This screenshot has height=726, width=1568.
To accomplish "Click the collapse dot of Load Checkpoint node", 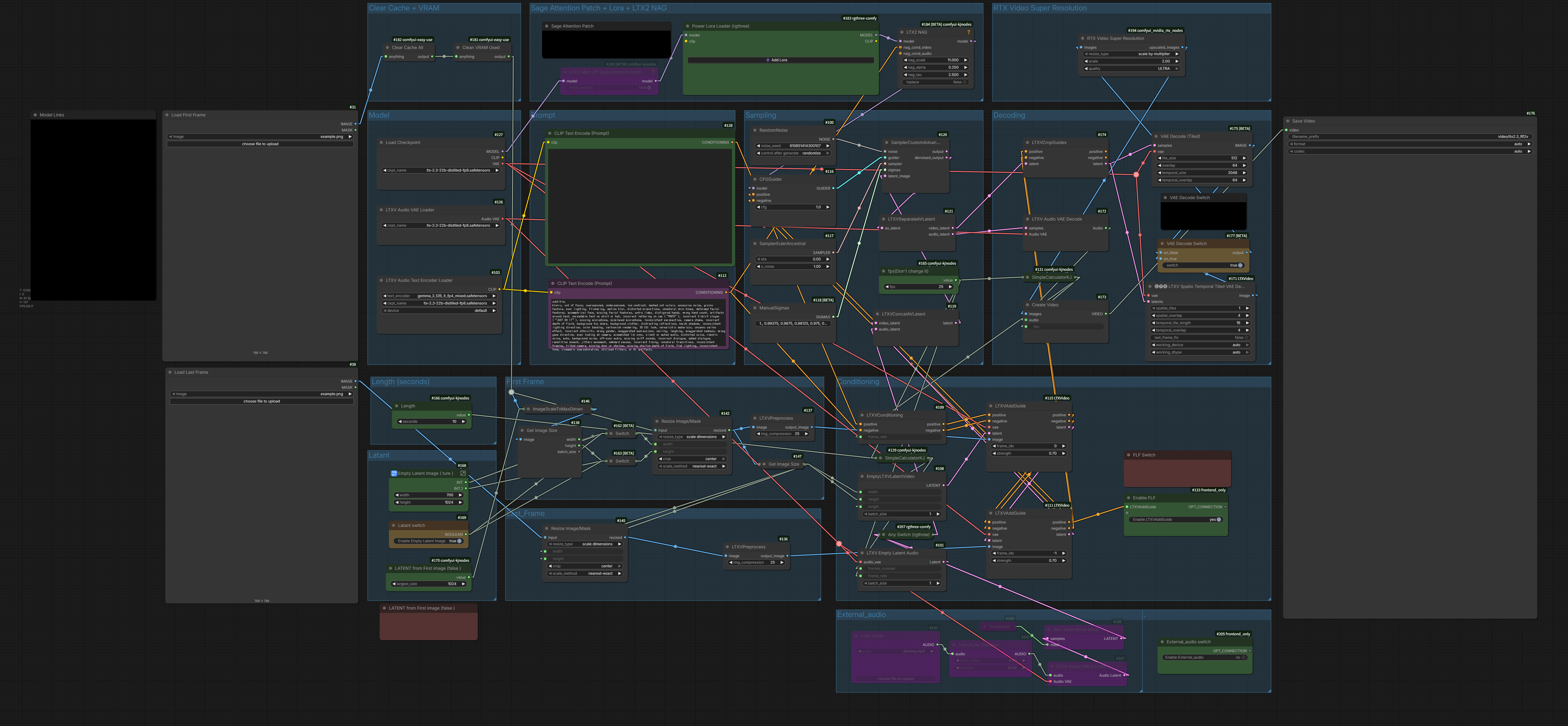I will [x=381, y=142].
